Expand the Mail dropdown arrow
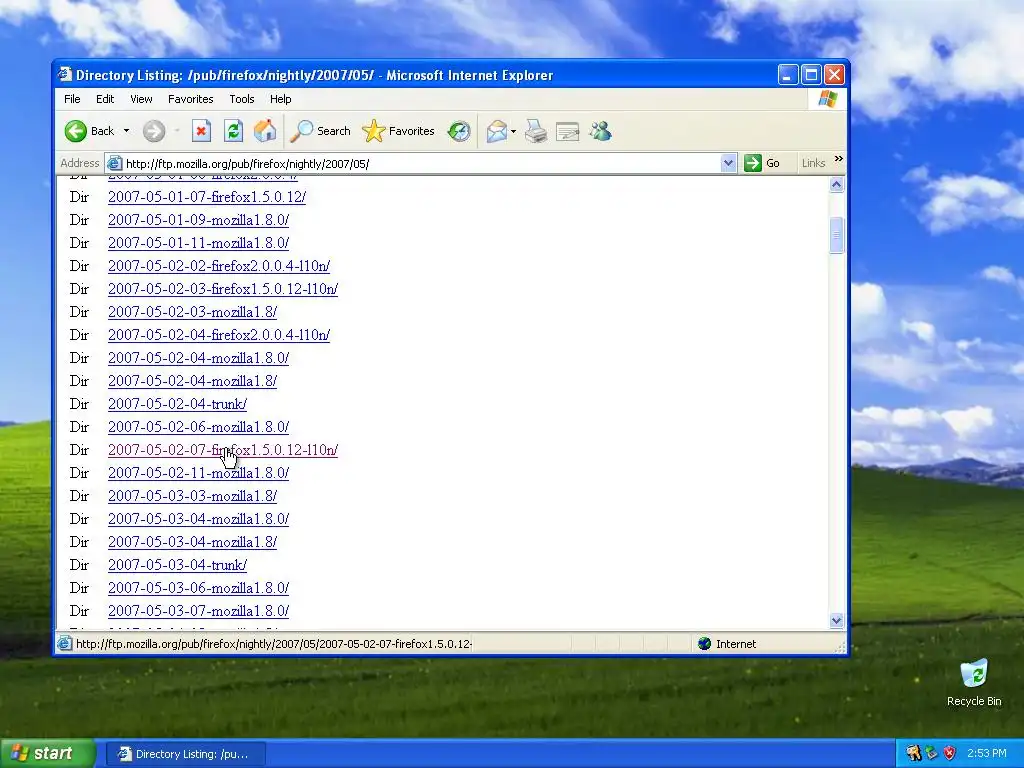 tap(513, 131)
